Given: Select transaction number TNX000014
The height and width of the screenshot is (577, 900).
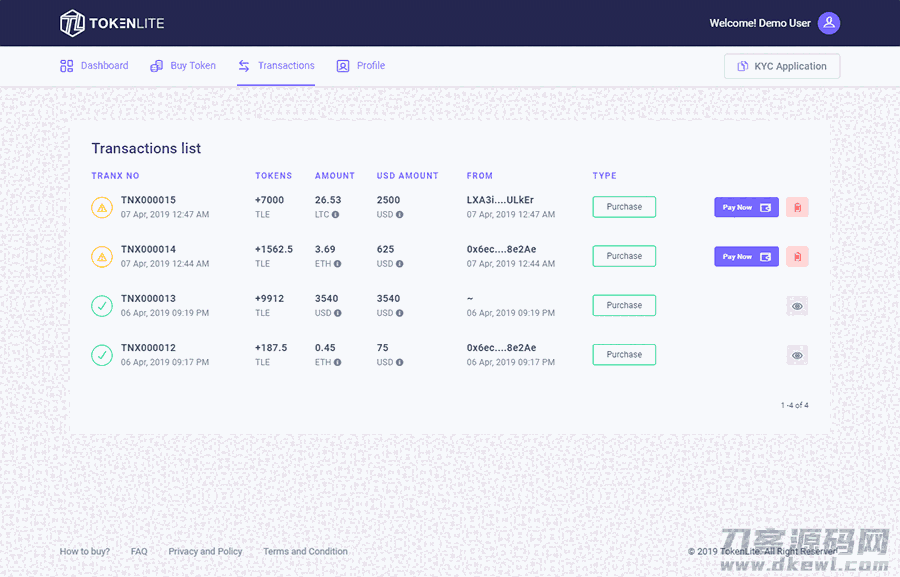Looking at the screenshot, I should click(x=148, y=249).
